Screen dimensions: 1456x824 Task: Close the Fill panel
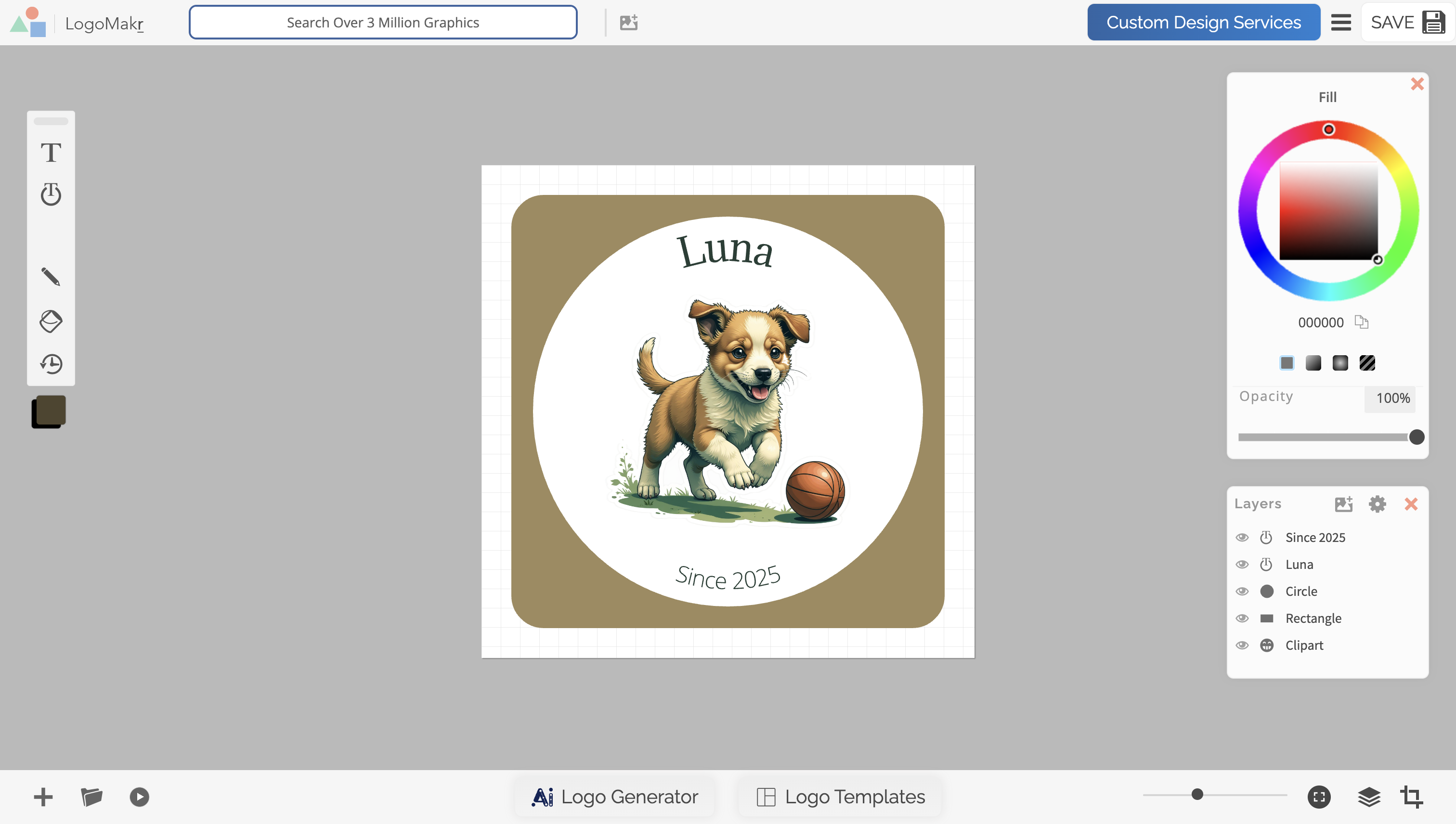1417,84
